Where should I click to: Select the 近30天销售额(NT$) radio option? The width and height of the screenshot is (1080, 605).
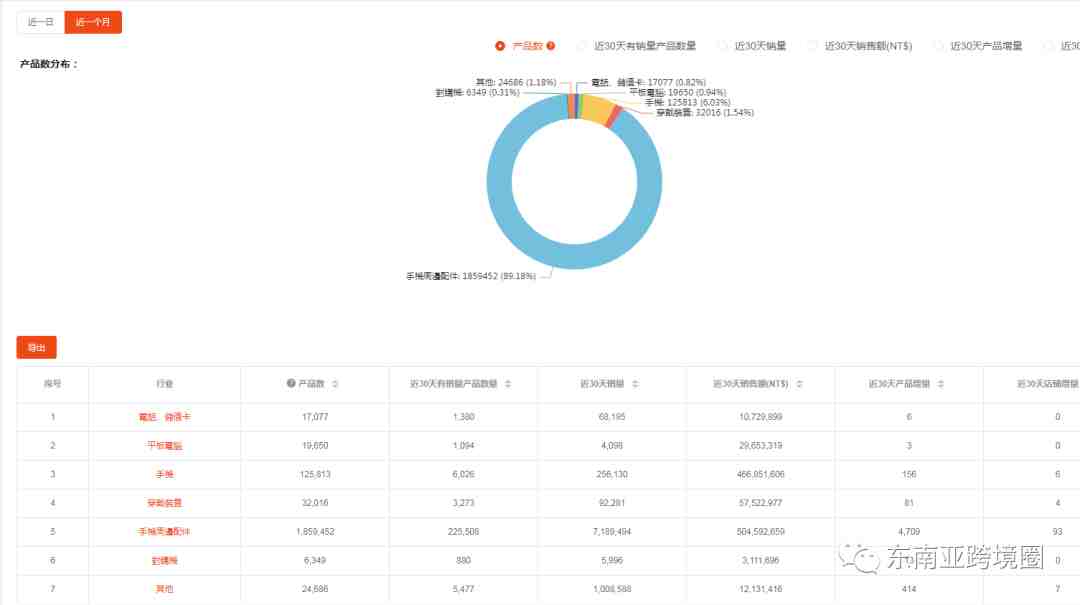coord(813,46)
